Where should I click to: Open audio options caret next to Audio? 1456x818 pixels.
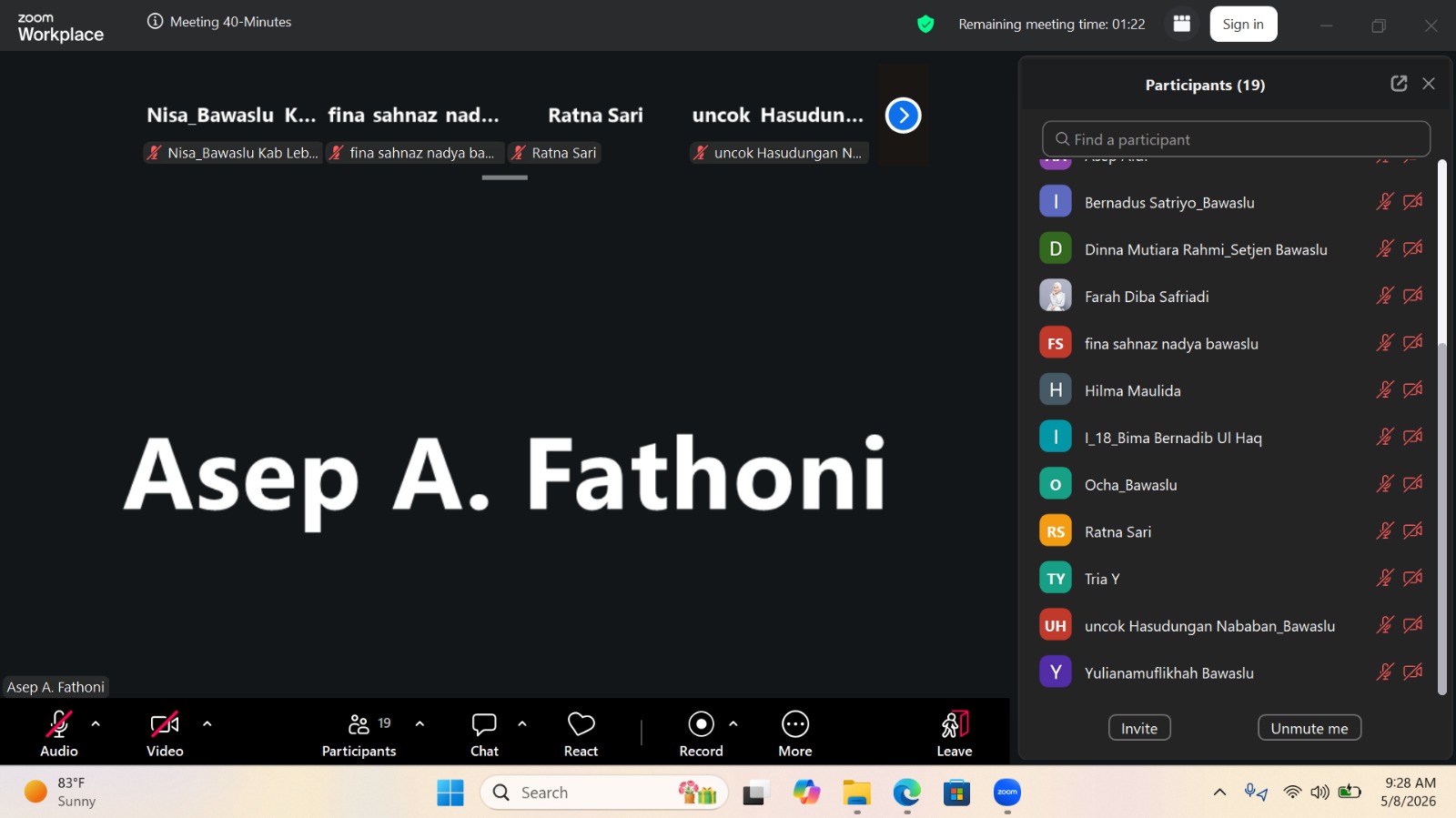pos(96,724)
